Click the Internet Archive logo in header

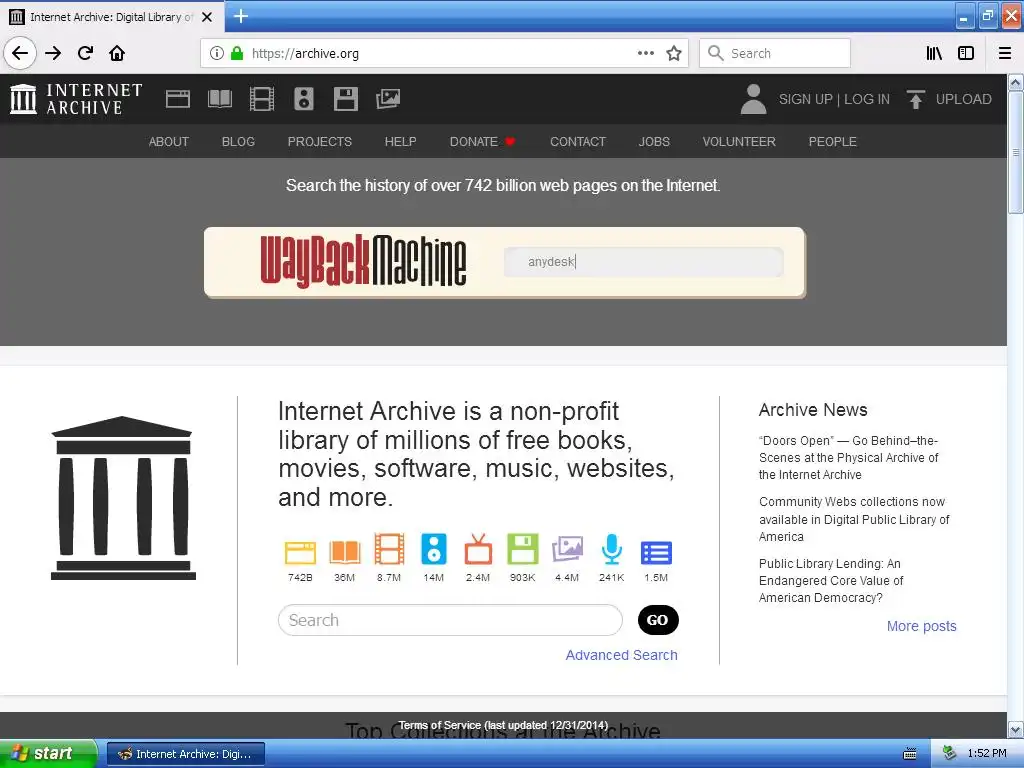76,99
